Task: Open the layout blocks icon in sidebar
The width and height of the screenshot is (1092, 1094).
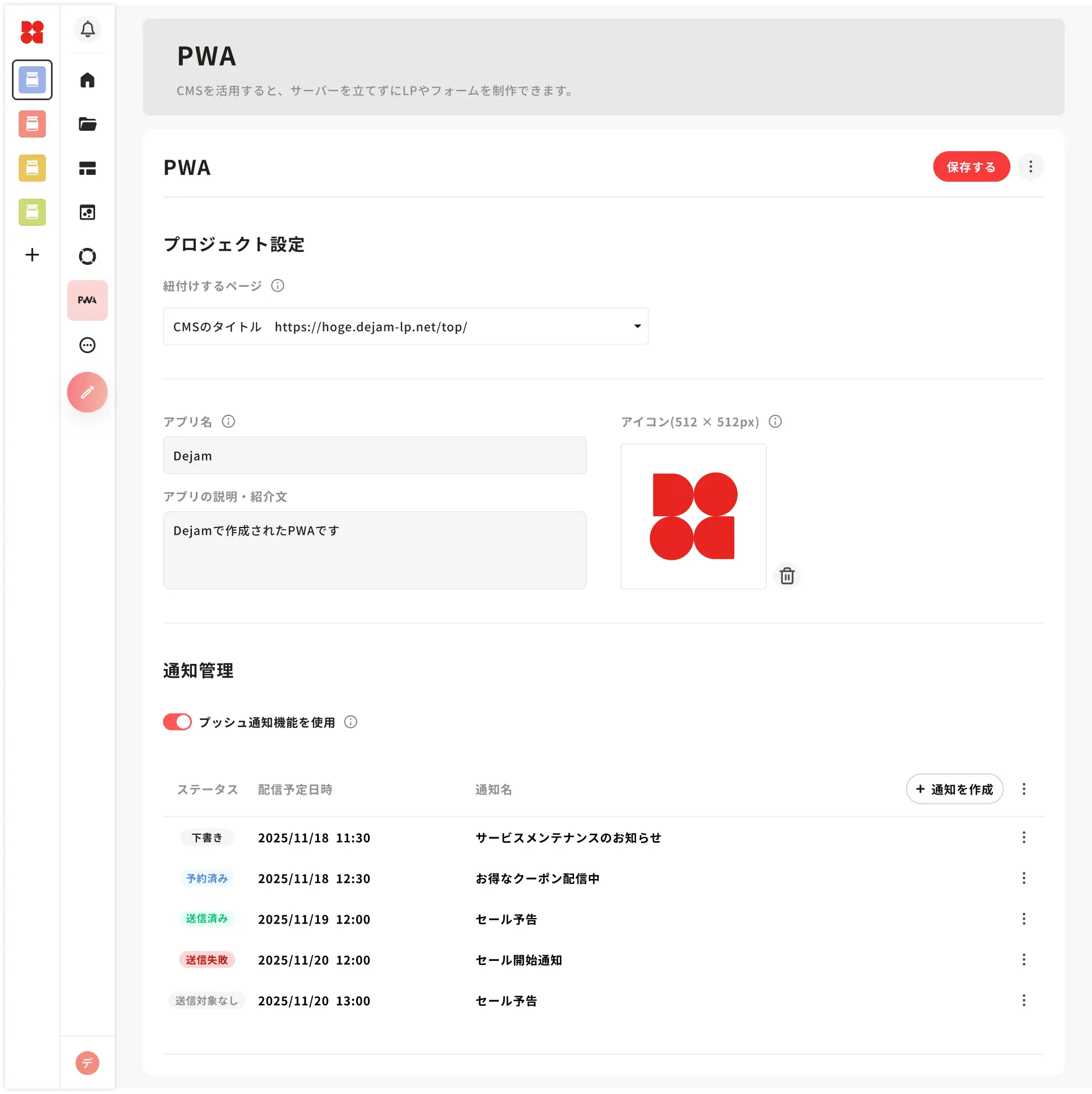Action: [x=87, y=168]
